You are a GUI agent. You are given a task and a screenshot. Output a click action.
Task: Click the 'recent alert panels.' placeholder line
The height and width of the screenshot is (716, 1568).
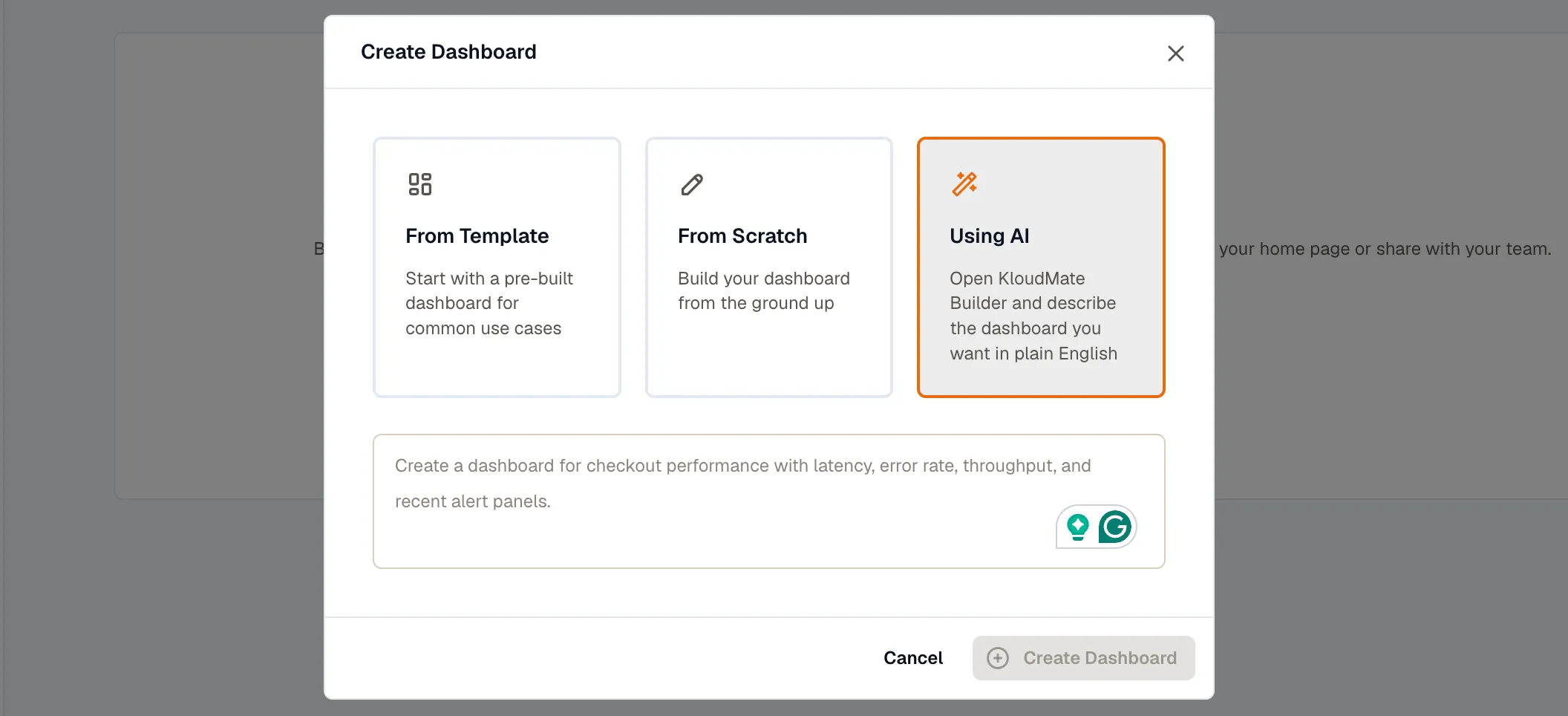pyautogui.click(x=473, y=501)
